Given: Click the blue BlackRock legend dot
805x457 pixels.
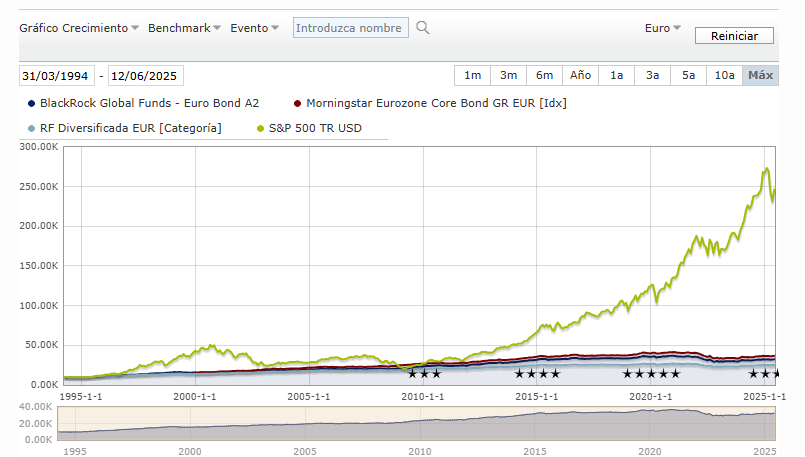Looking at the screenshot, I should (x=32, y=104).
